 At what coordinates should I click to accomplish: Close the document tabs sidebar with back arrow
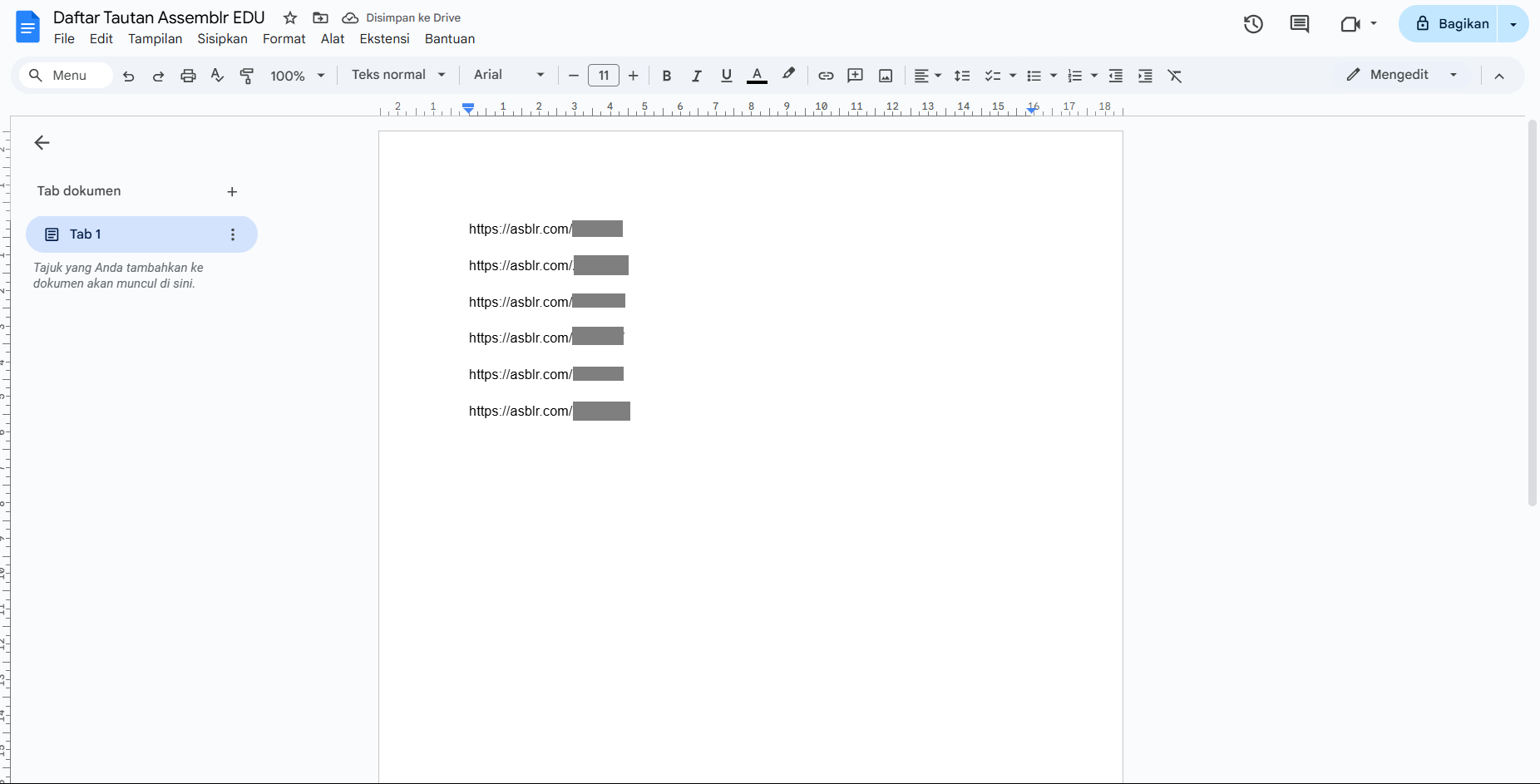[x=42, y=143]
